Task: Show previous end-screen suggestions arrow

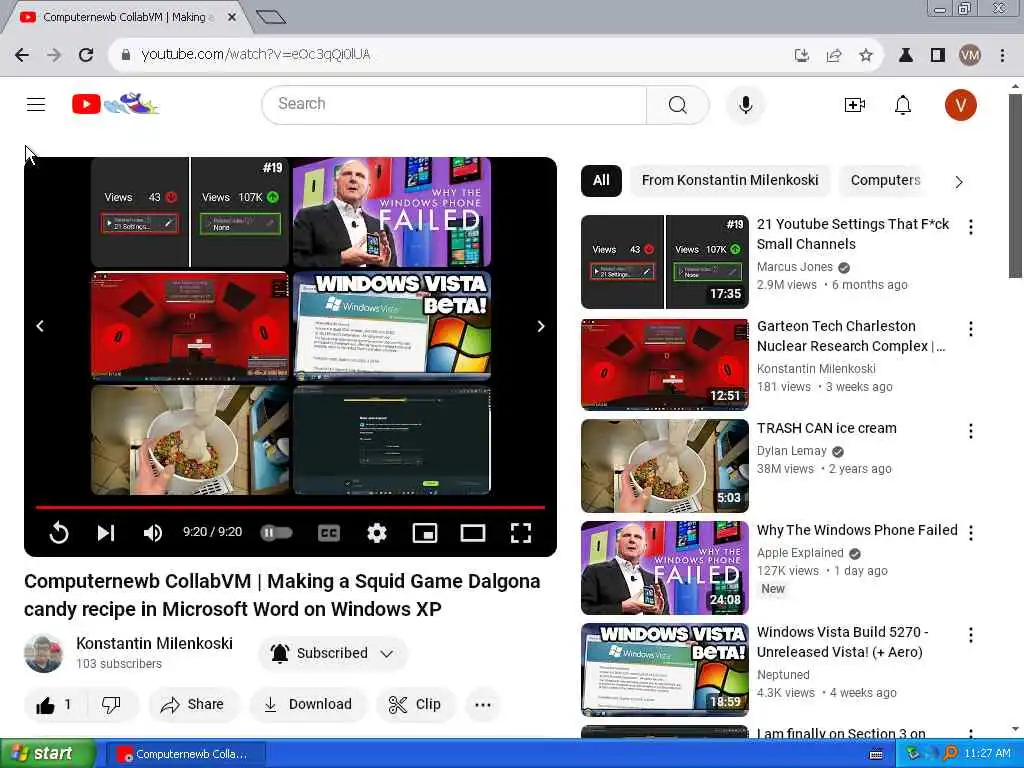Action: (x=40, y=325)
